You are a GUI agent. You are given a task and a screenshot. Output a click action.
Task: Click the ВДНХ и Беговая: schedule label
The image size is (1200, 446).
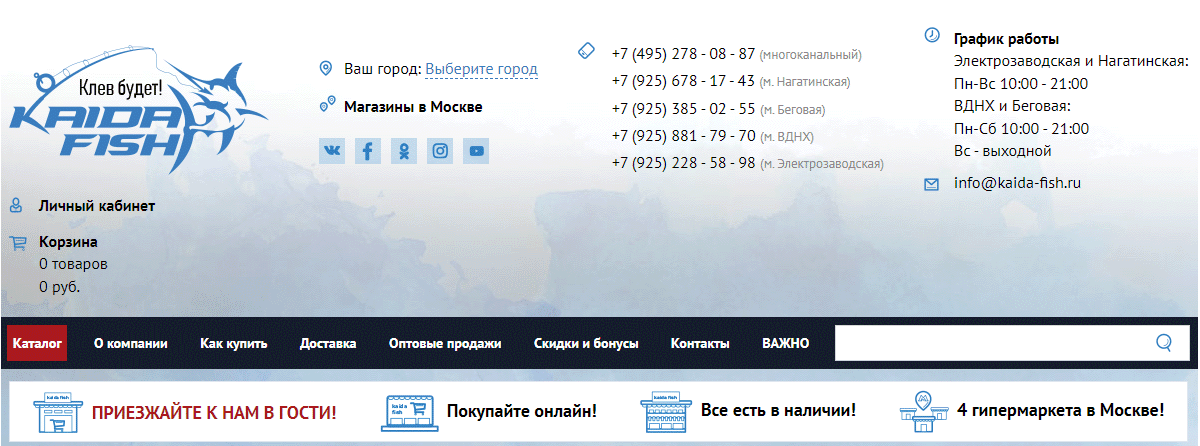pyautogui.click(x=1012, y=106)
